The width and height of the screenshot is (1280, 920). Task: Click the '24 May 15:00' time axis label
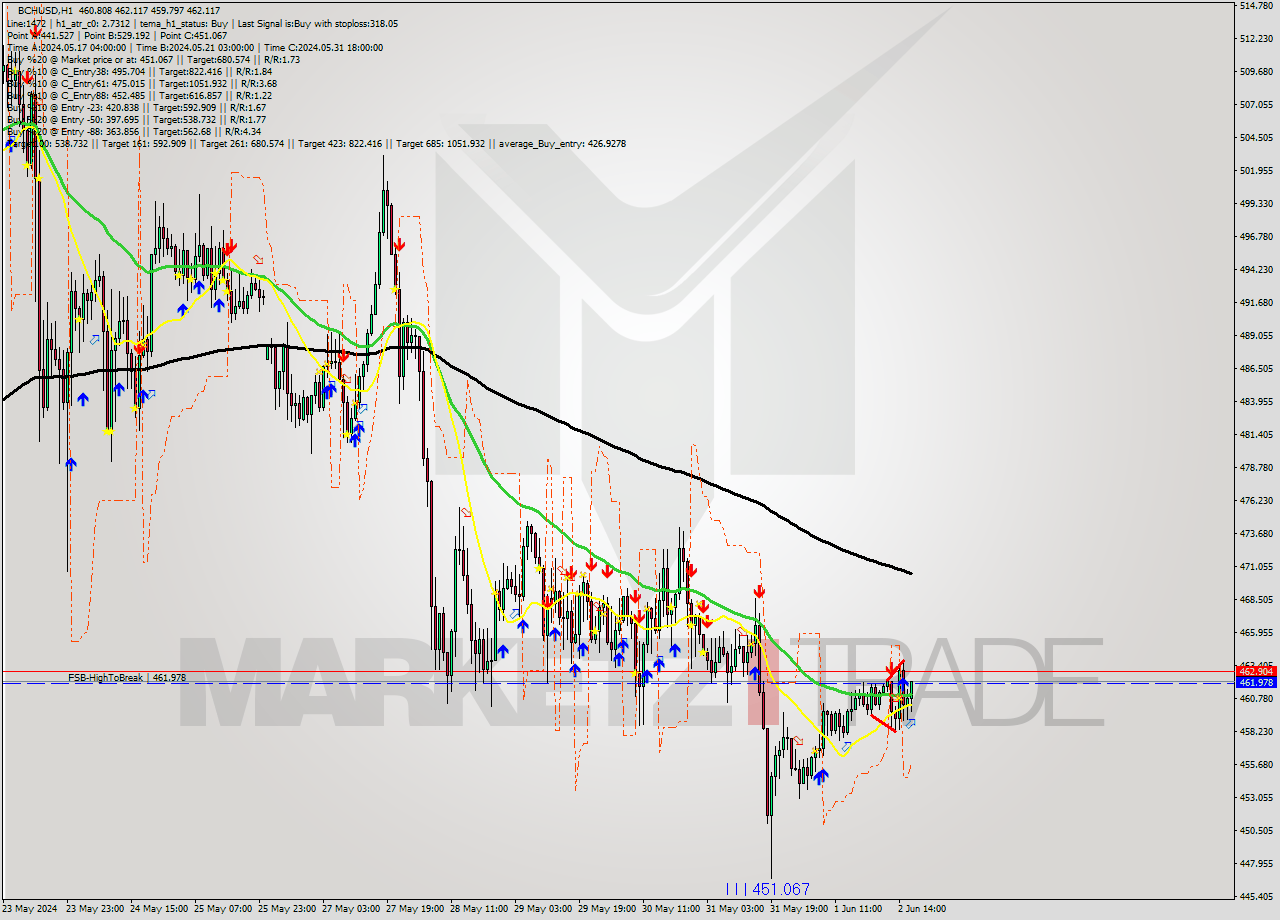pos(159,909)
